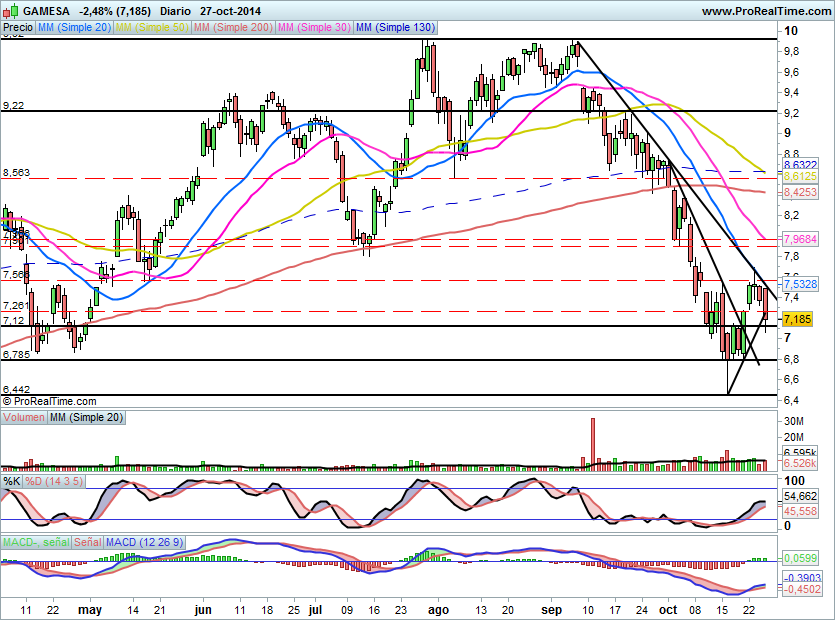Click the green chart icon beside GAMESA
The height and width of the screenshot is (620, 835).
click(12, 10)
